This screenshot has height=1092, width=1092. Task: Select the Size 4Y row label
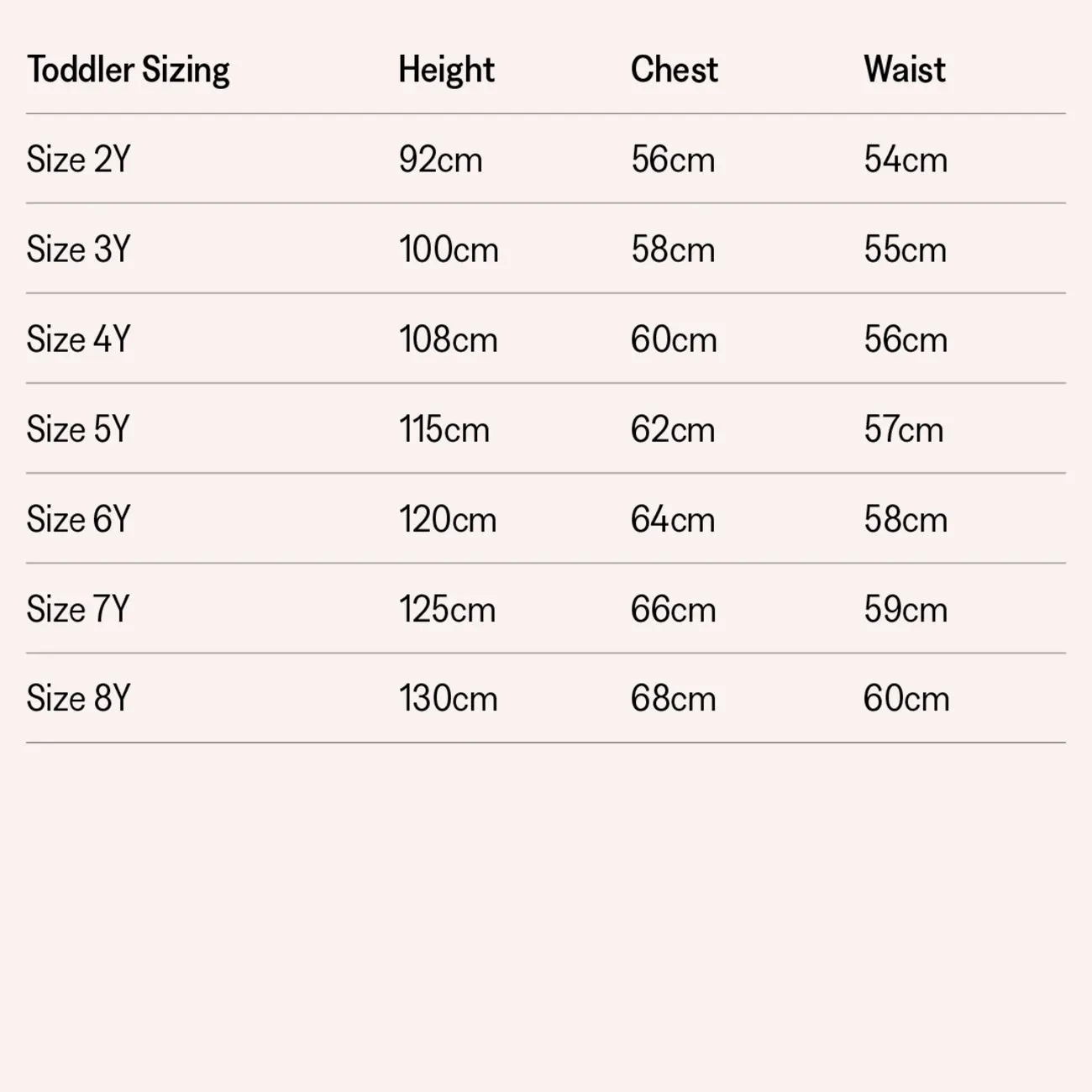click(x=78, y=339)
